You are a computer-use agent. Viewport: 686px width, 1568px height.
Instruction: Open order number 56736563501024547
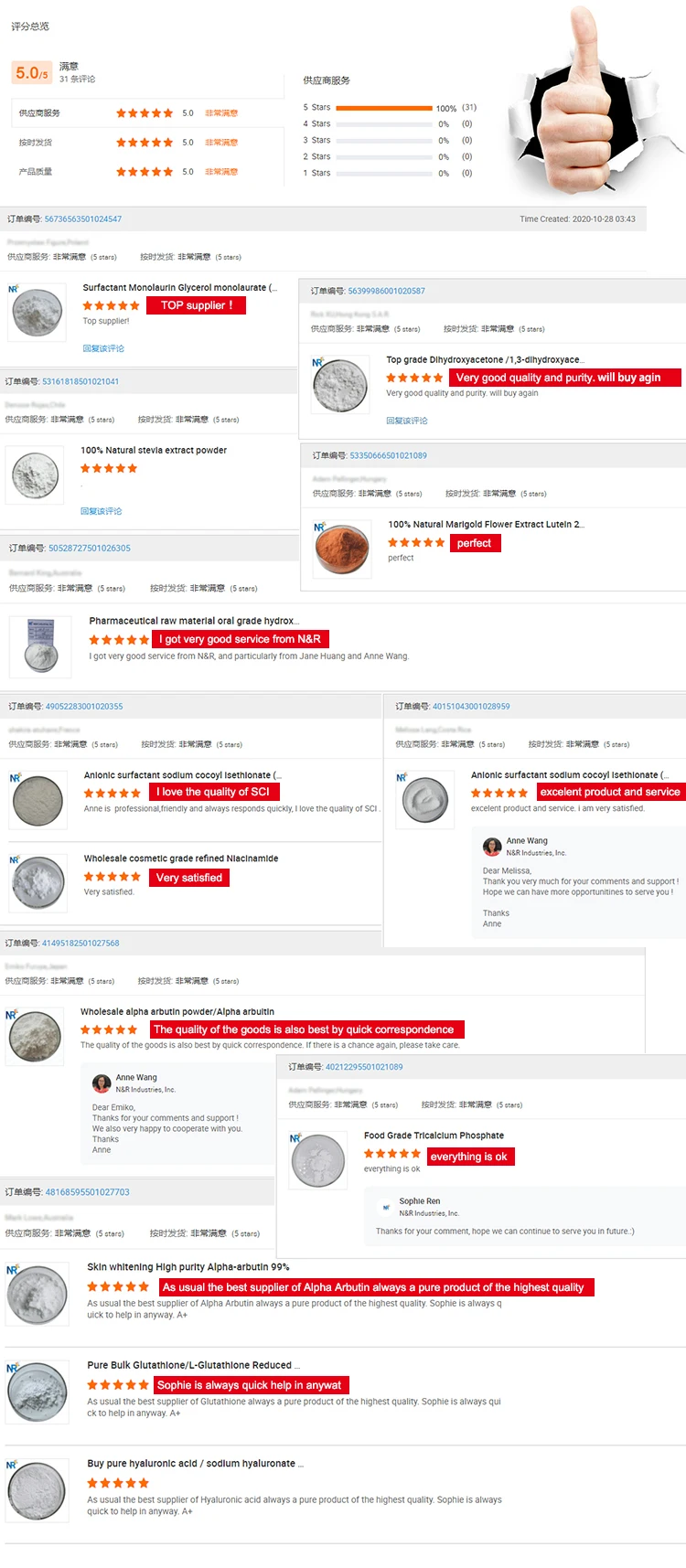[83, 219]
